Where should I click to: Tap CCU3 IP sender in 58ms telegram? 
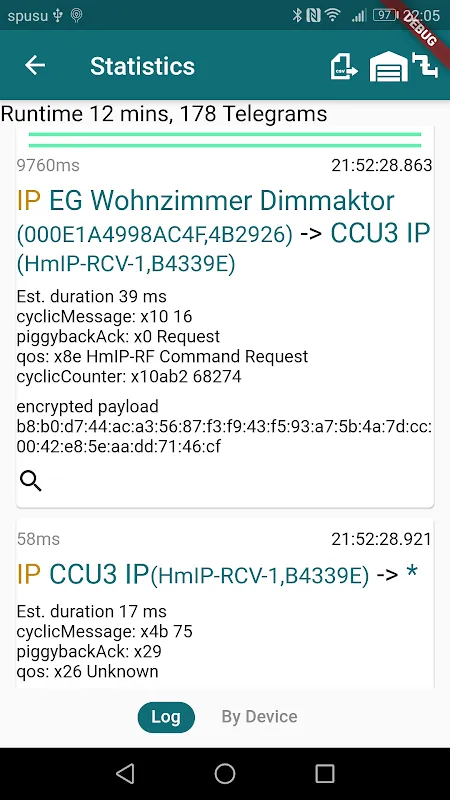pos(99,574)
